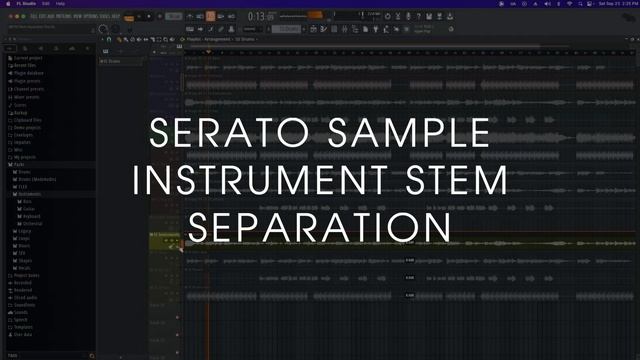
Task: Select the Paint brush tool in playlist toolbar
Action: click(x=126, y=40)
